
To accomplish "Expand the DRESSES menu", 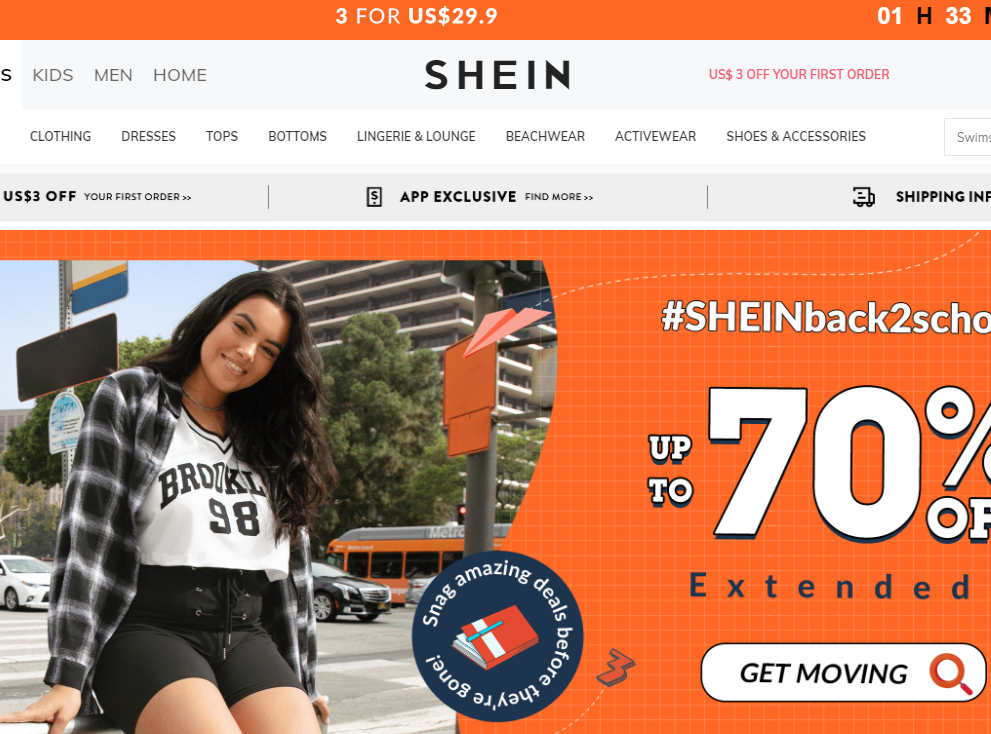I will click(x=149, y=137).
